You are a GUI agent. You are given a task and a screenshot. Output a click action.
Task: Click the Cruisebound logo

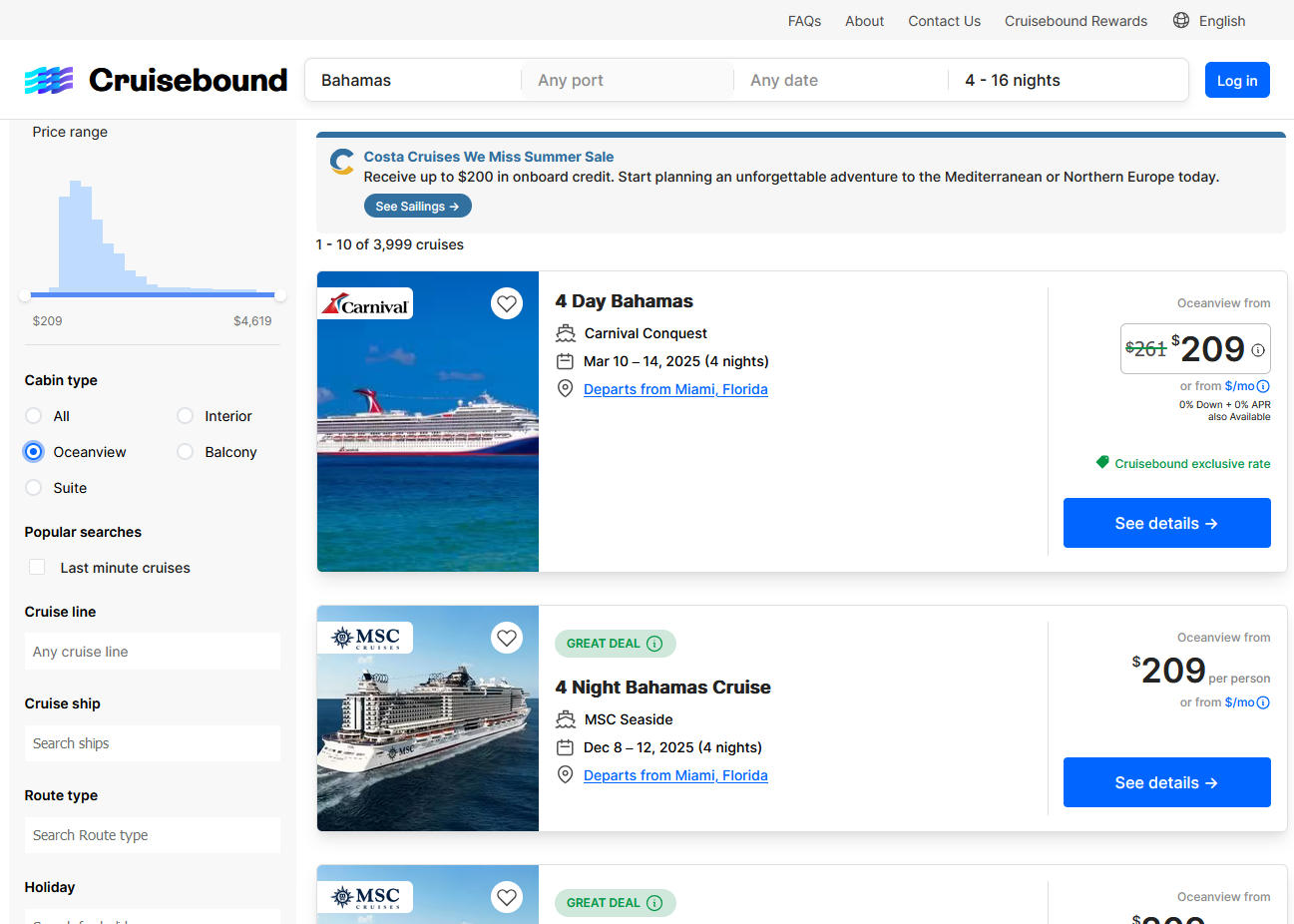(156, 80)
